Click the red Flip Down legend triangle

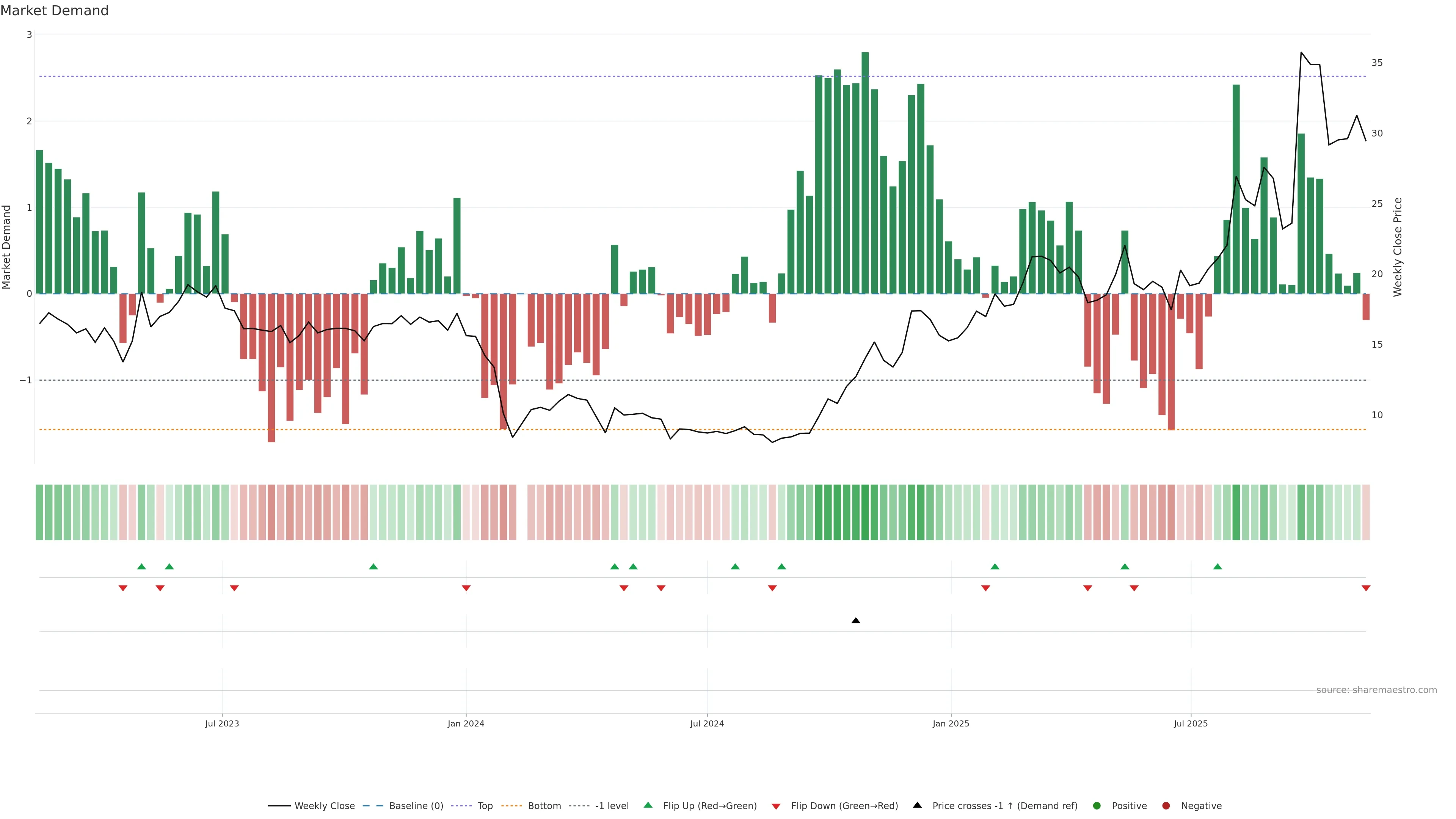776,806
